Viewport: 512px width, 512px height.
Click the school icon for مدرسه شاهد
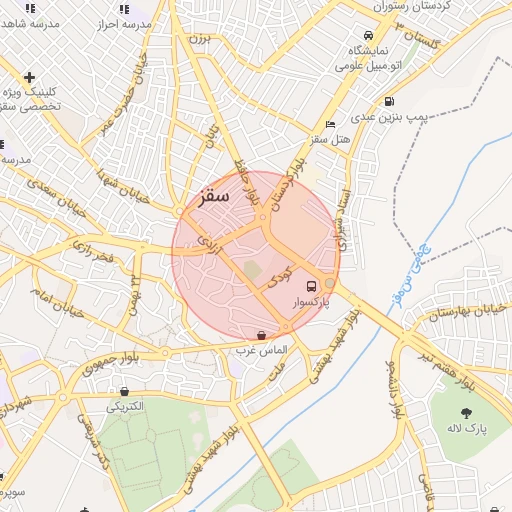pyautogui.click(x=30, y=8)
